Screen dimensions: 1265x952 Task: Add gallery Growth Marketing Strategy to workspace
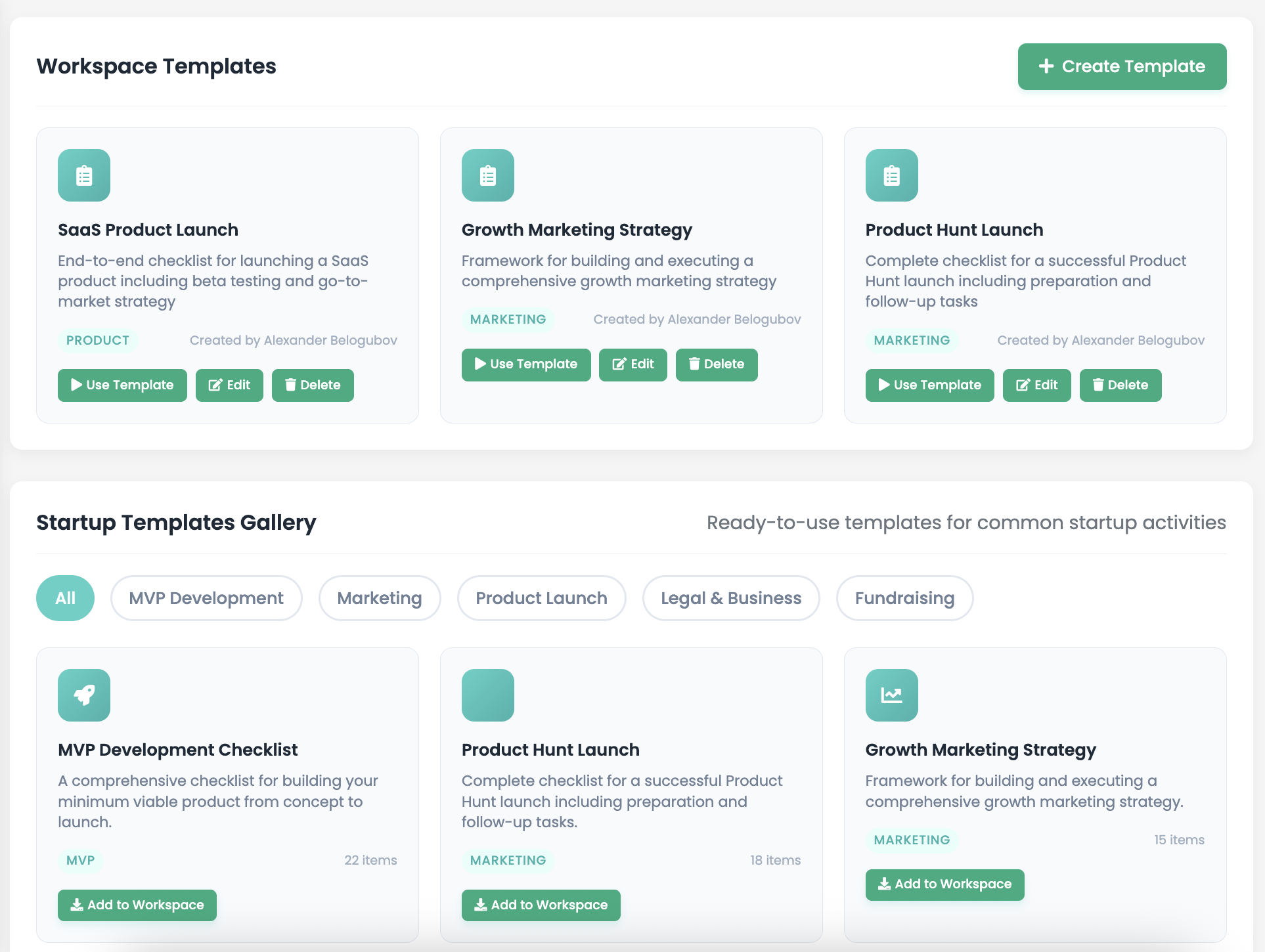coord(944,884)
